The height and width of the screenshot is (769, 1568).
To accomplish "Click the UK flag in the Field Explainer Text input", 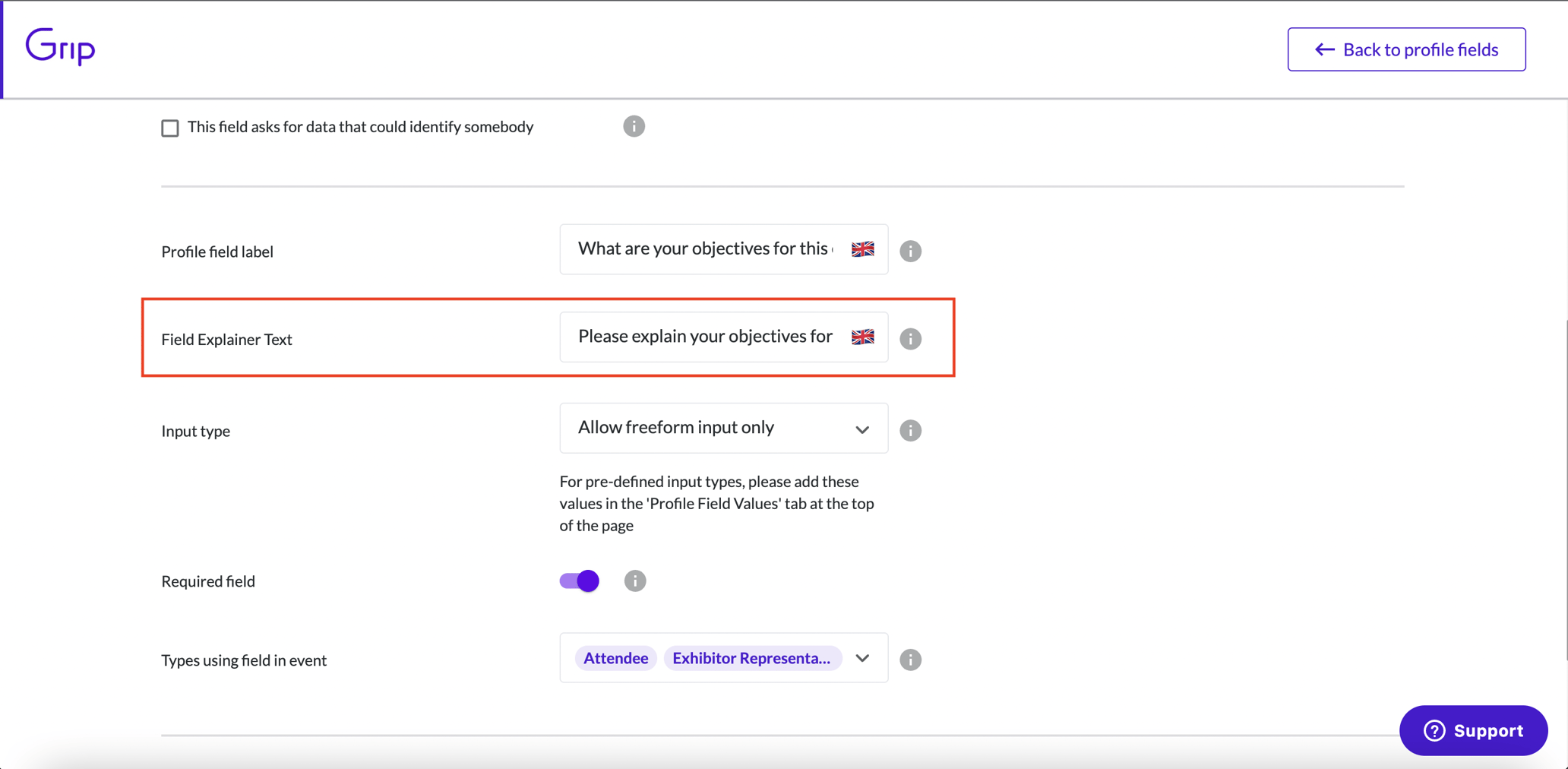I will click(x=862, y=337).
